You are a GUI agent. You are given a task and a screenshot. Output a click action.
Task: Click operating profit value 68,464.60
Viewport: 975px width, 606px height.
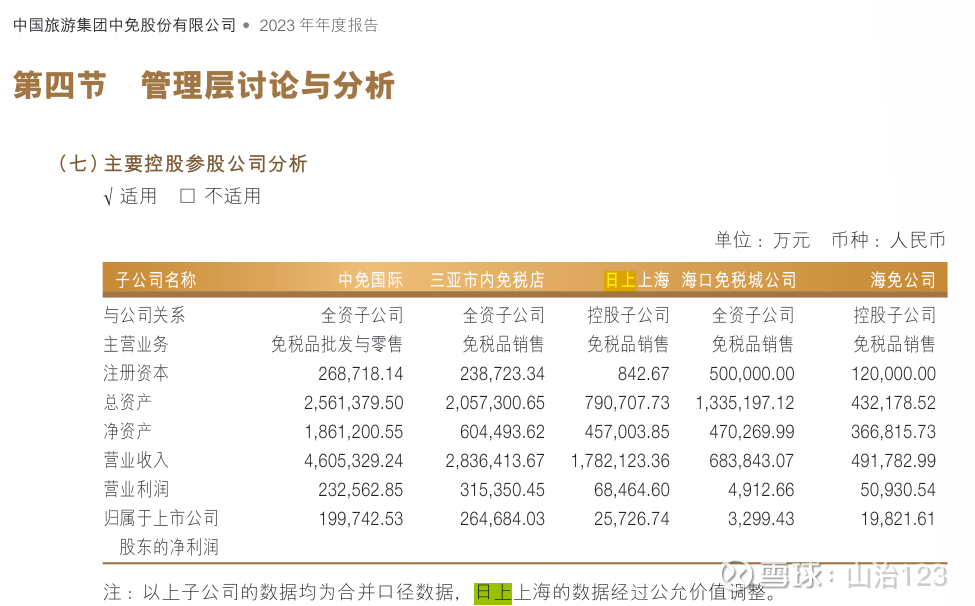point(632,490)
